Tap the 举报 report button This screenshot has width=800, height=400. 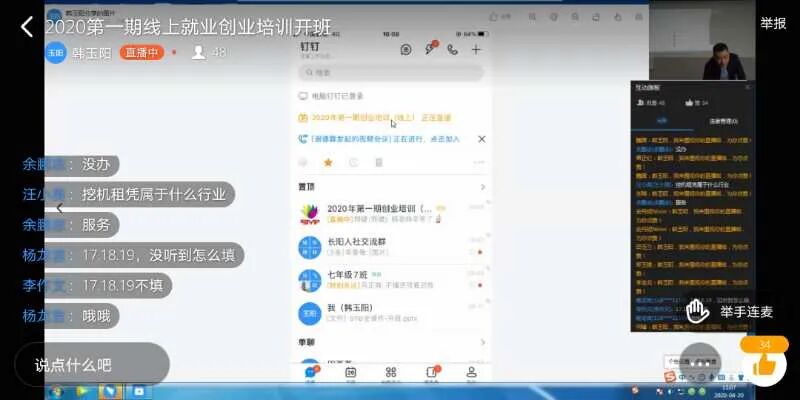click(773, 23)
